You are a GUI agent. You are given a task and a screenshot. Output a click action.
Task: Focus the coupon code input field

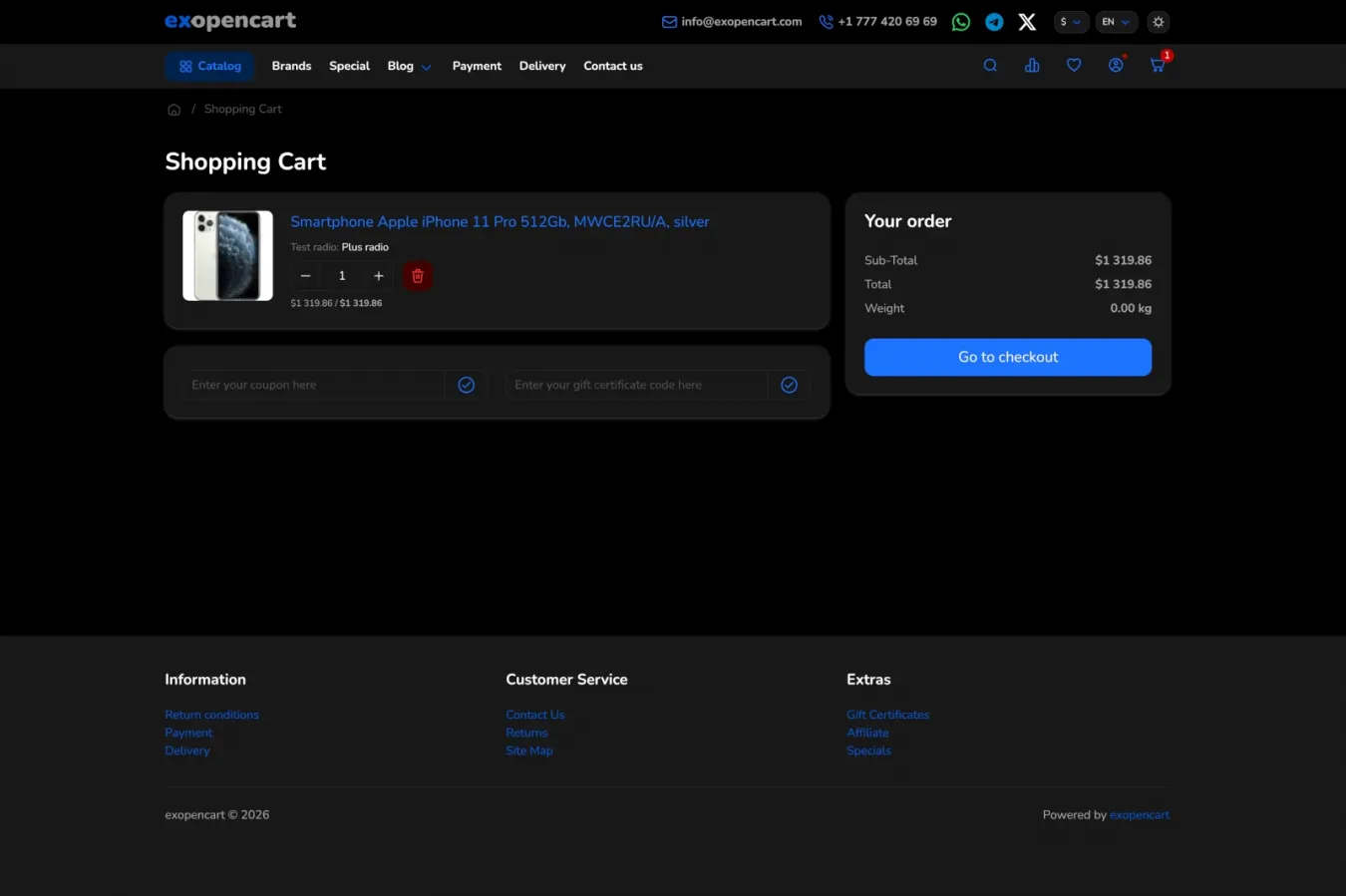pos(314,385)
